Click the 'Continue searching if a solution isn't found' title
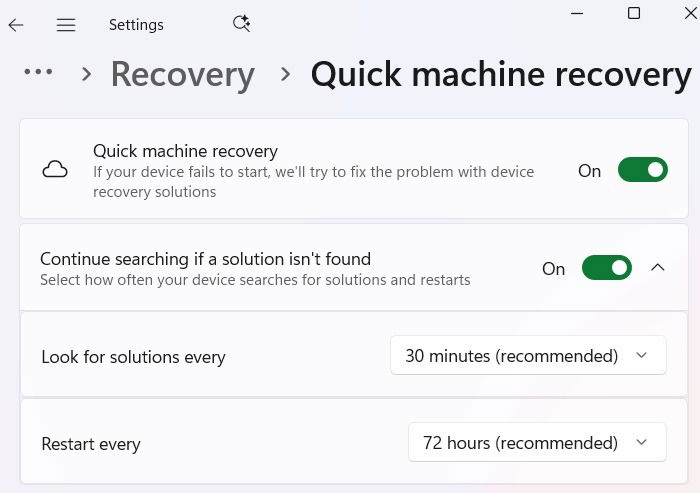 205,259
